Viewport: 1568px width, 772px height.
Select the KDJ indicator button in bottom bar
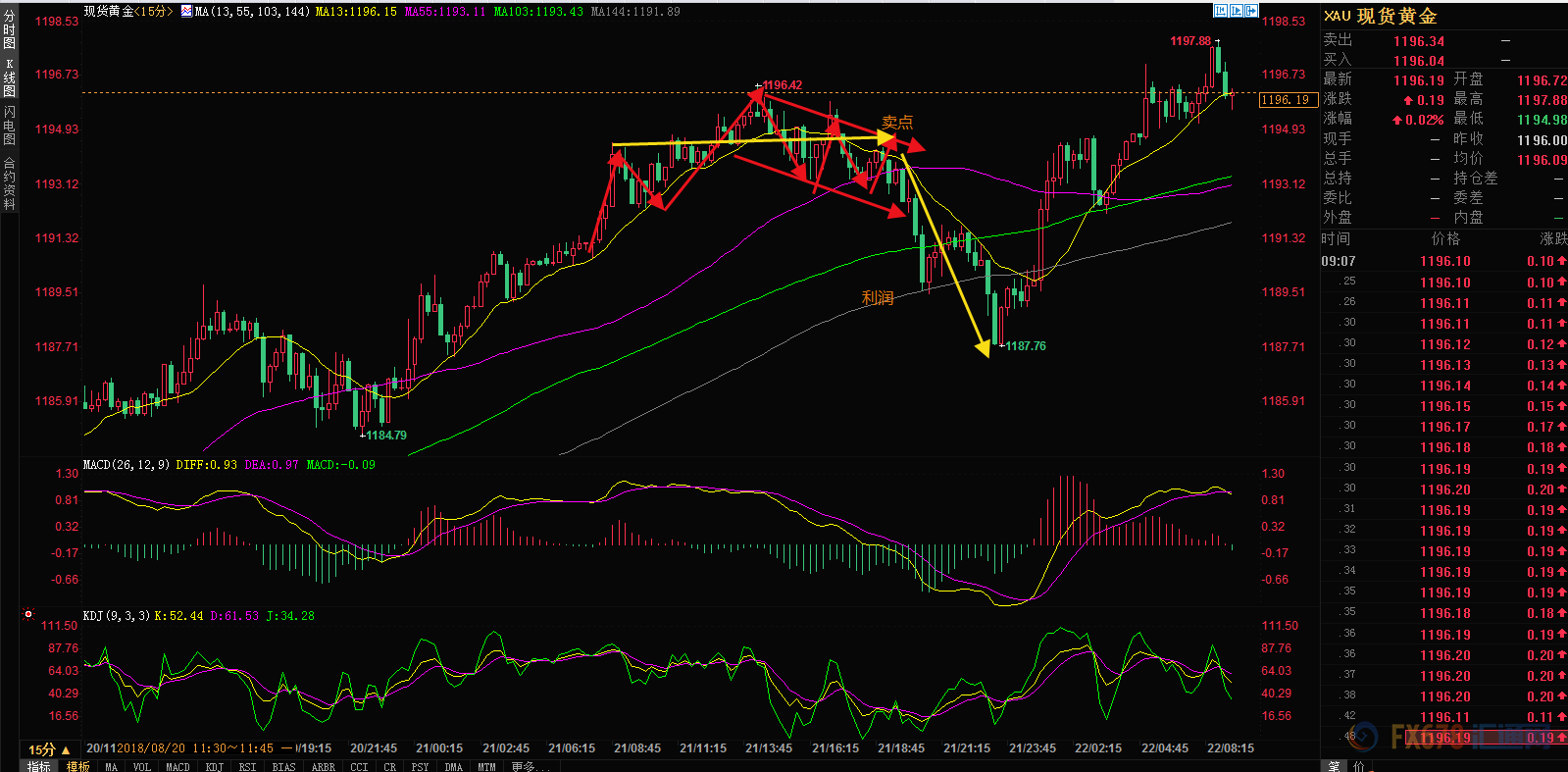point(214,767)
